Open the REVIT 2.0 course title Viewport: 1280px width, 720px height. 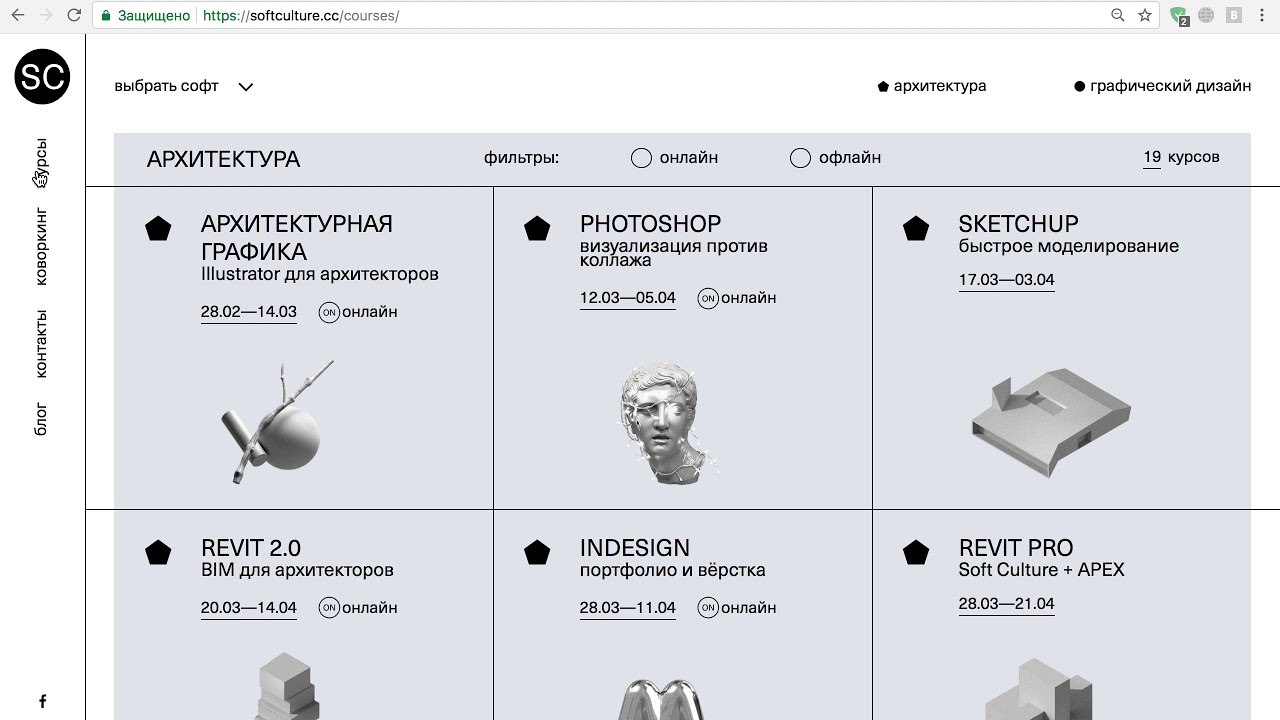pyautogui.click(x=251, y=548)
